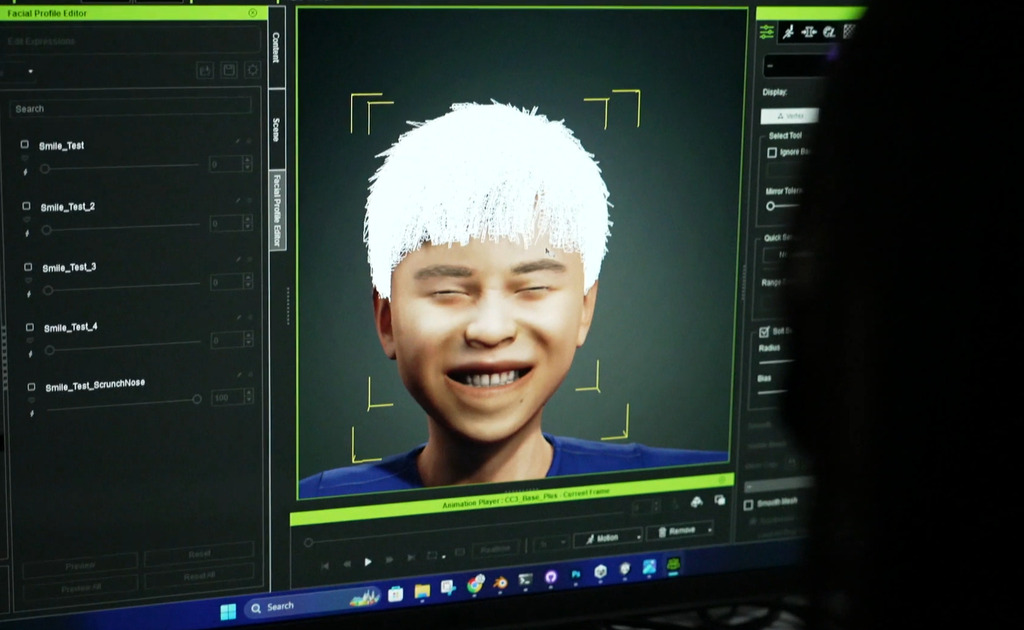Open the Blender icon in taskbar
This screenshot has width=1024, height=630.
click(500, 582)
